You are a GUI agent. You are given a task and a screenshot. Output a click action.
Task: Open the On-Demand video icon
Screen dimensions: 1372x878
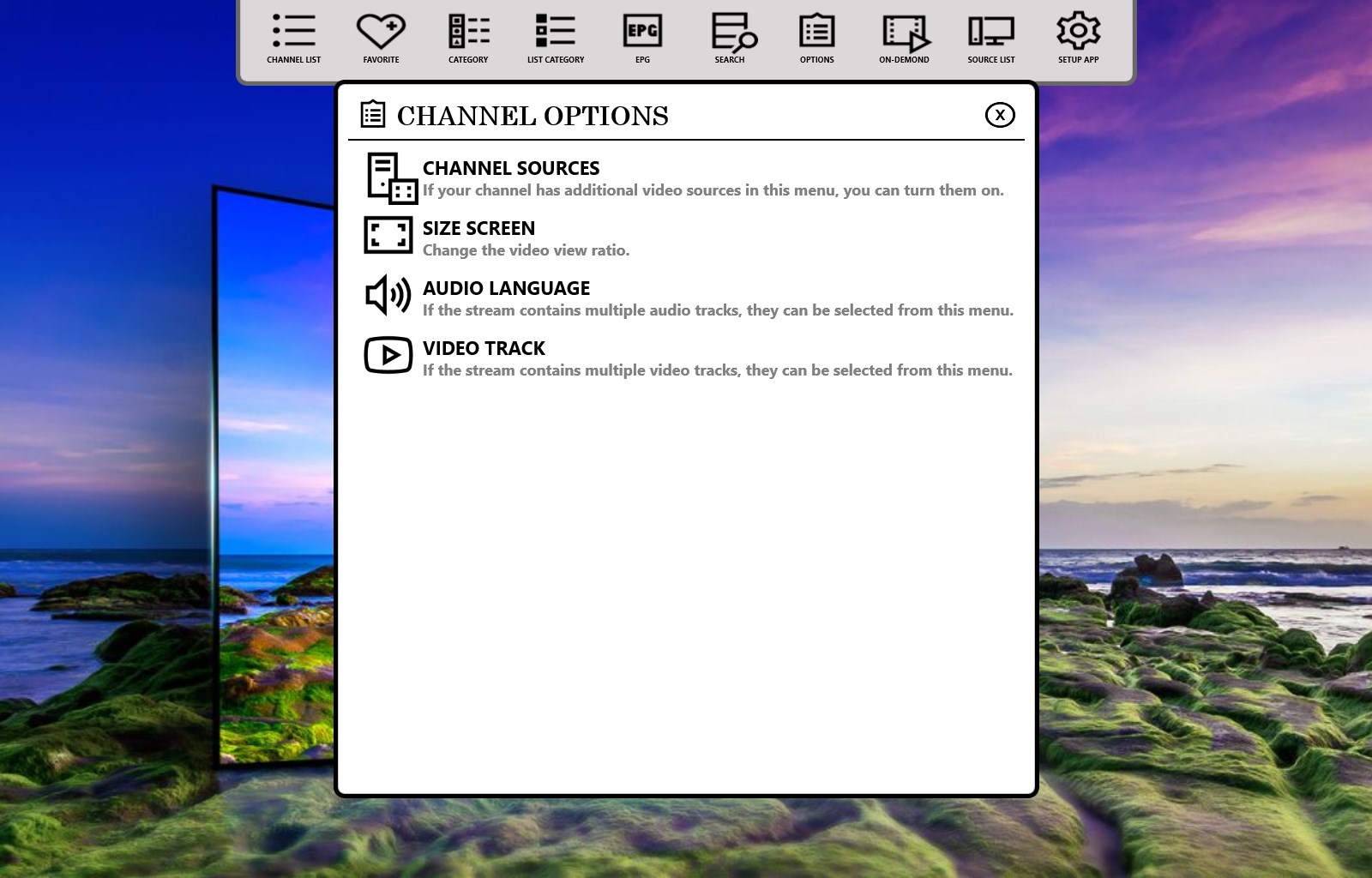[906, 33]
